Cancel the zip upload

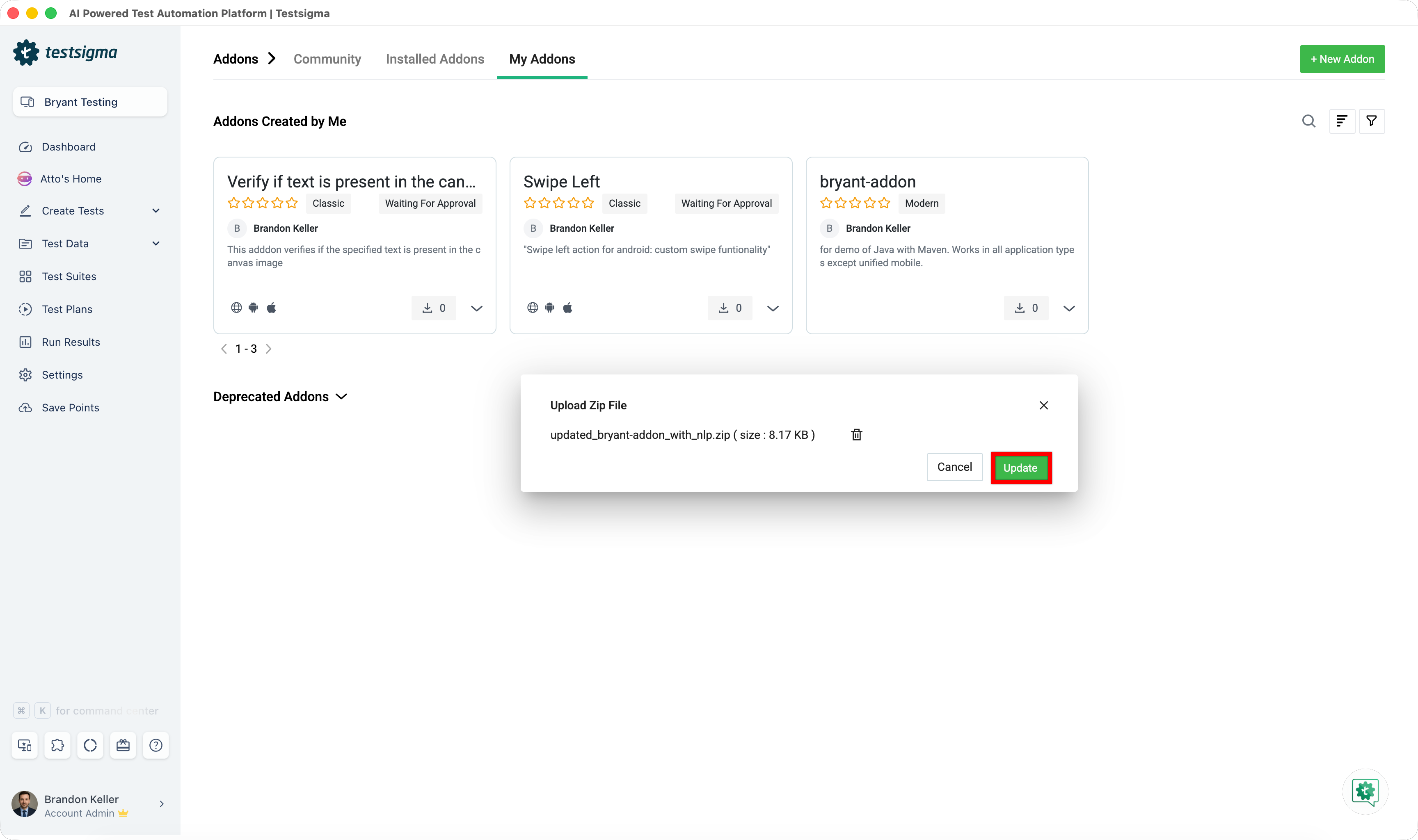[x=954, y=467]
